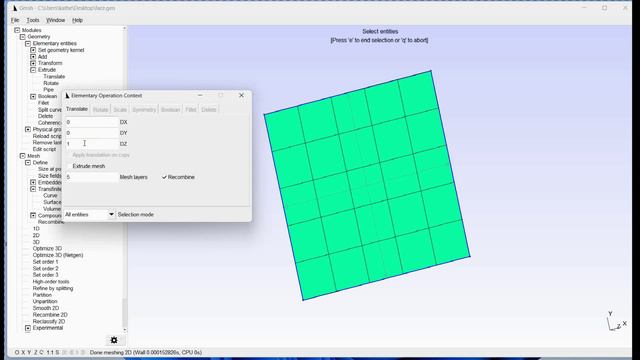
Task: Click the Reclassify 2D item
Action: coord(49,321)
